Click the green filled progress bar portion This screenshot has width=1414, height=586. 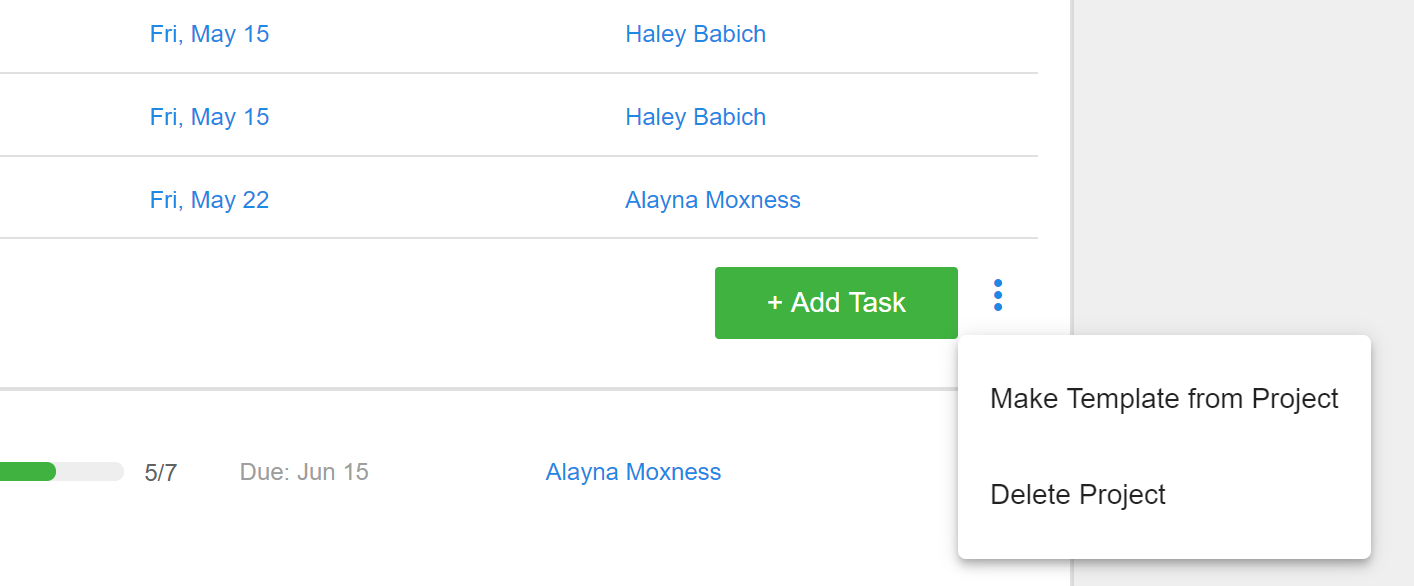[x=27, y=472]
